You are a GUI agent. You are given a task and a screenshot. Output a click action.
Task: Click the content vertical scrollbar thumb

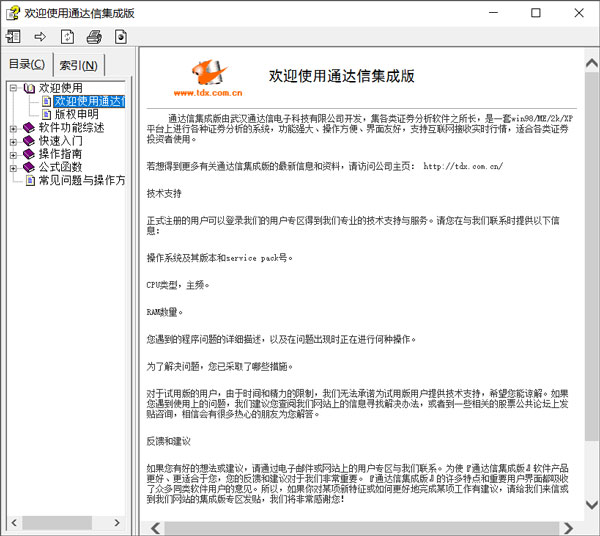592,256
